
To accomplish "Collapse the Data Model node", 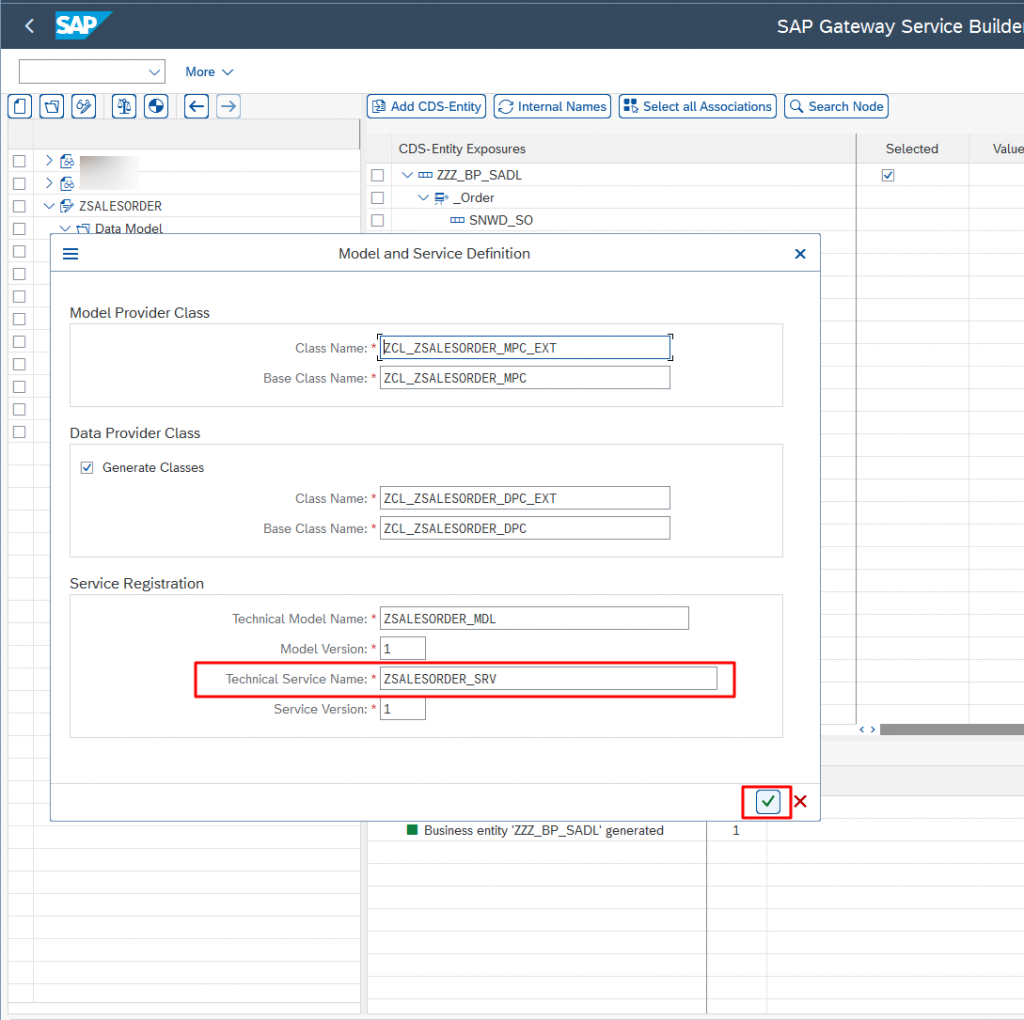I will pyautogui.click(x=63, y=228).
